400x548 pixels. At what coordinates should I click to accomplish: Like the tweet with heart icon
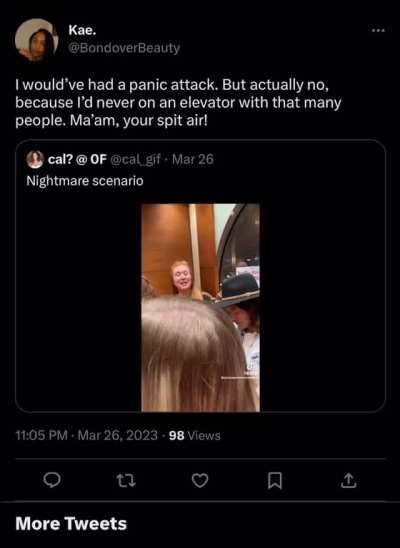200,480
